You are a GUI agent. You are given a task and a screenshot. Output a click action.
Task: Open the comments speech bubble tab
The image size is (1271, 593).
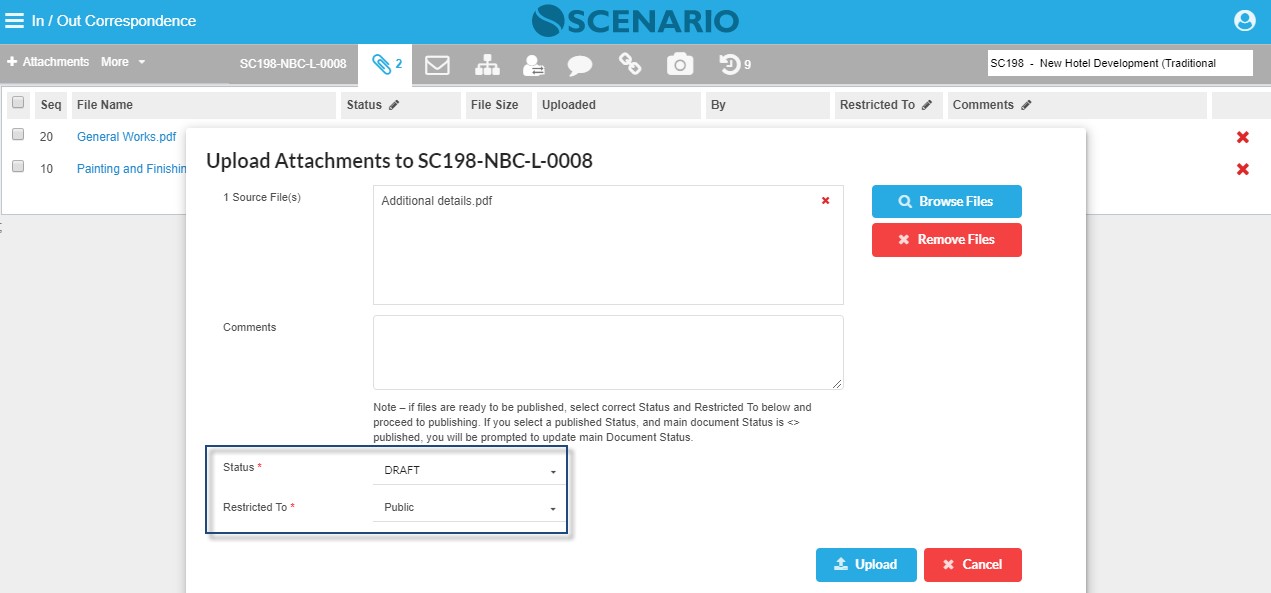pos(580,66)
